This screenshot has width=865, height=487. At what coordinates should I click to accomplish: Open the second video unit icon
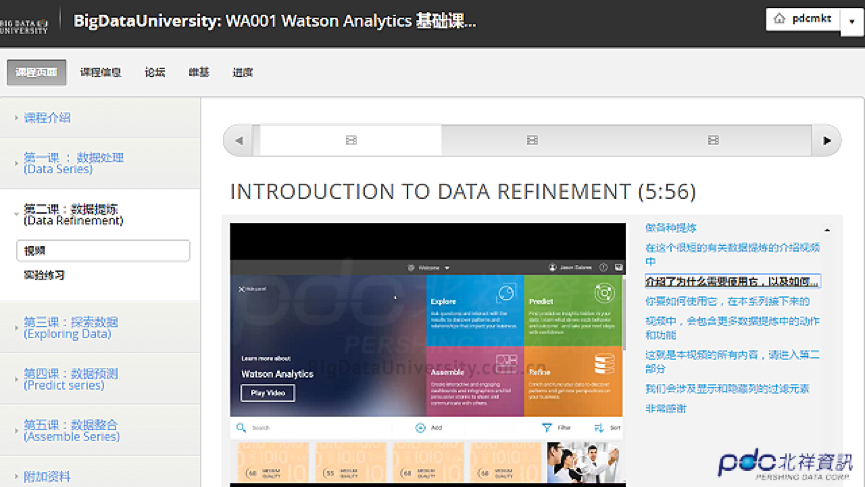coord(532,141)
